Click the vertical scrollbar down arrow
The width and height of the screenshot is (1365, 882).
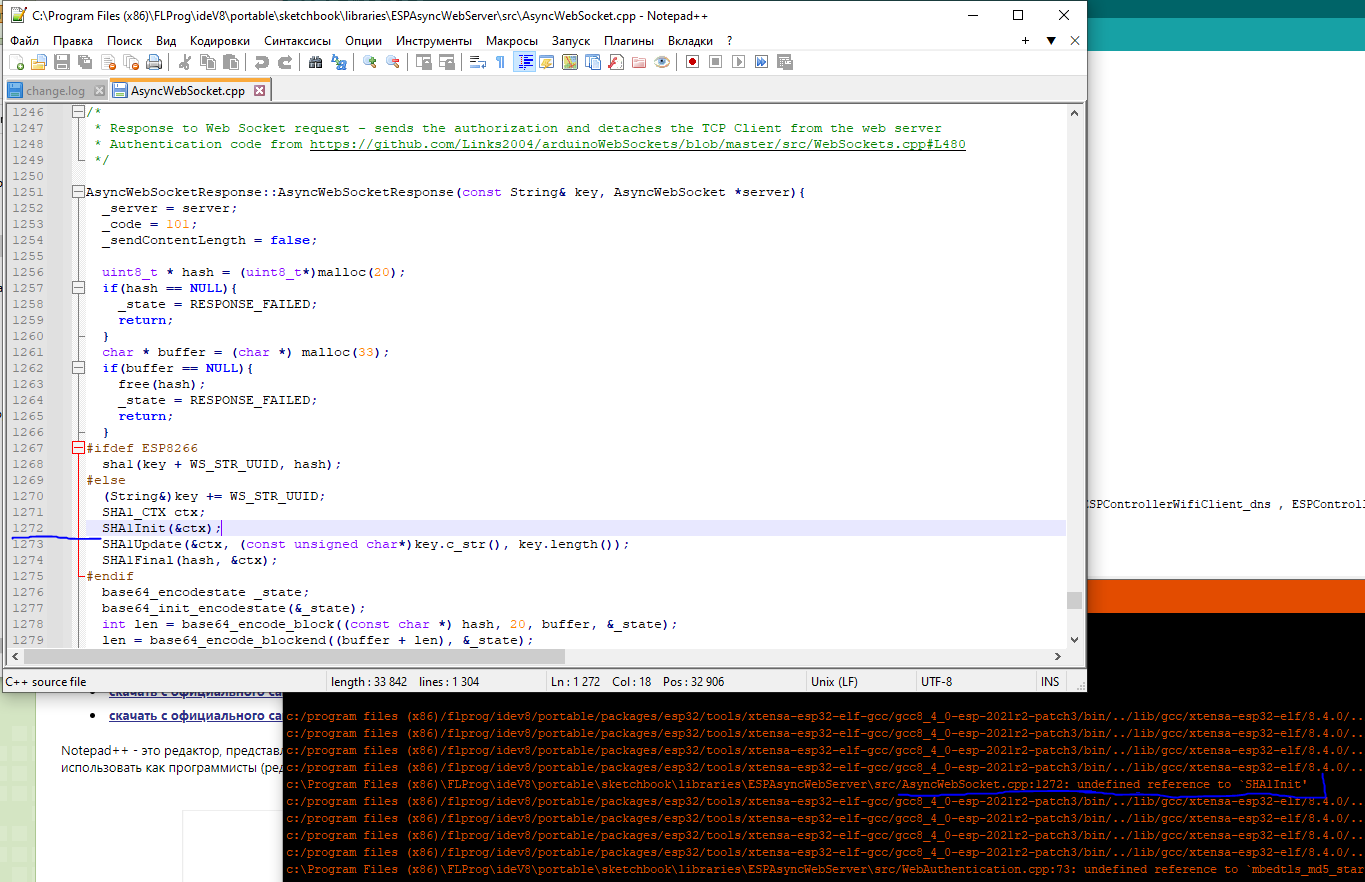[x=1075, y=640]
